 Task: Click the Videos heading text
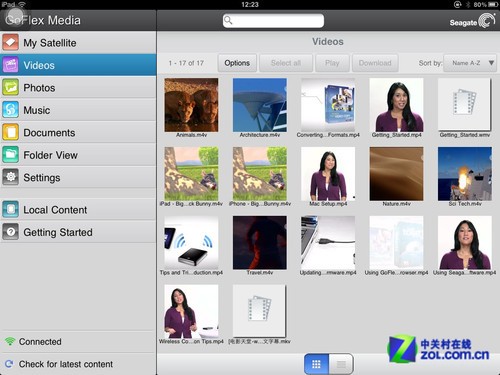328,42
